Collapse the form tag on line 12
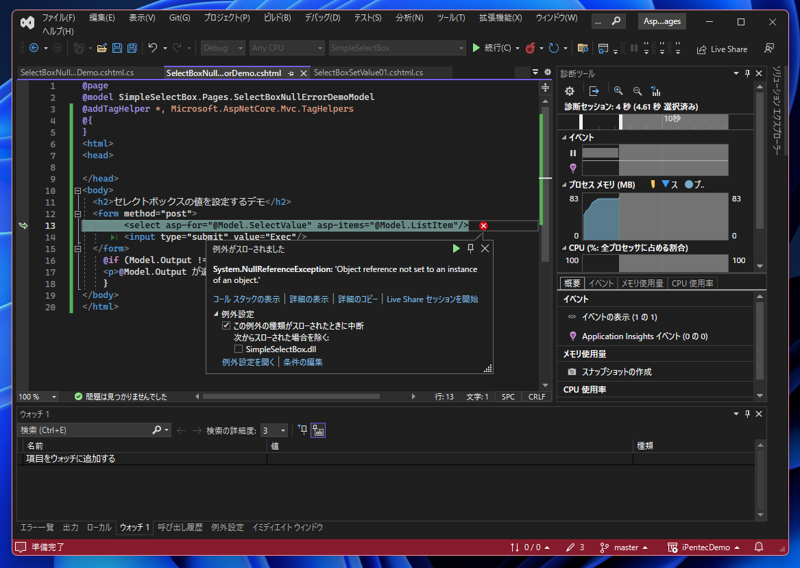800x568 pixels. coord(78,214)
